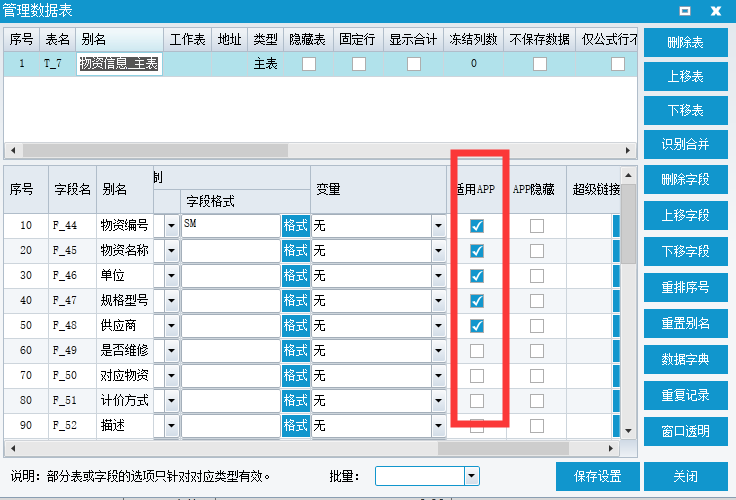Click the 识别合并 button
This screenshot has width=736, height=500.
tap(685, 144)
